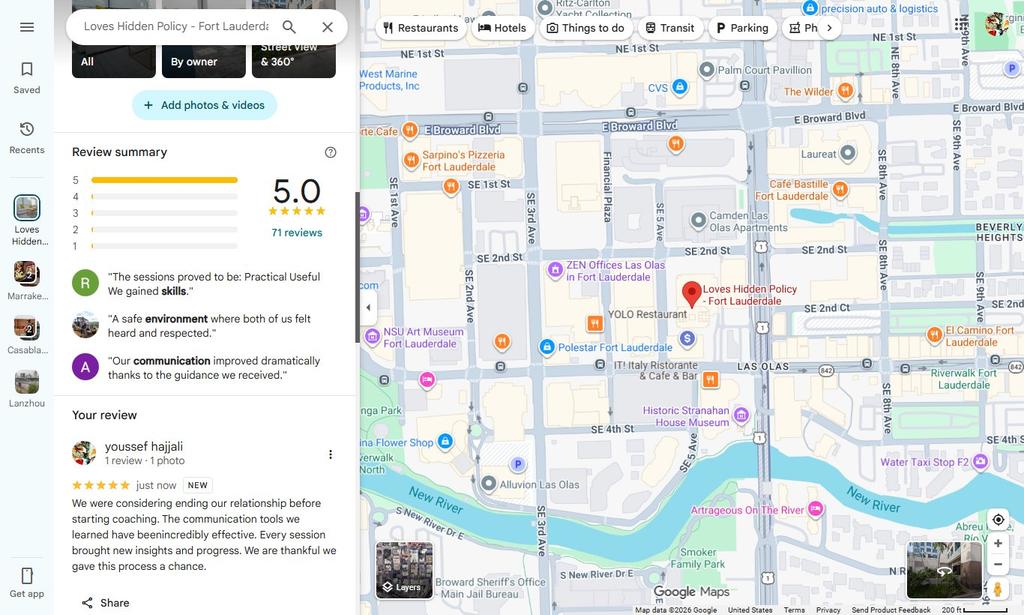Clear the search with X icon
Viewport: 1024px width, 615px height.
328,27
